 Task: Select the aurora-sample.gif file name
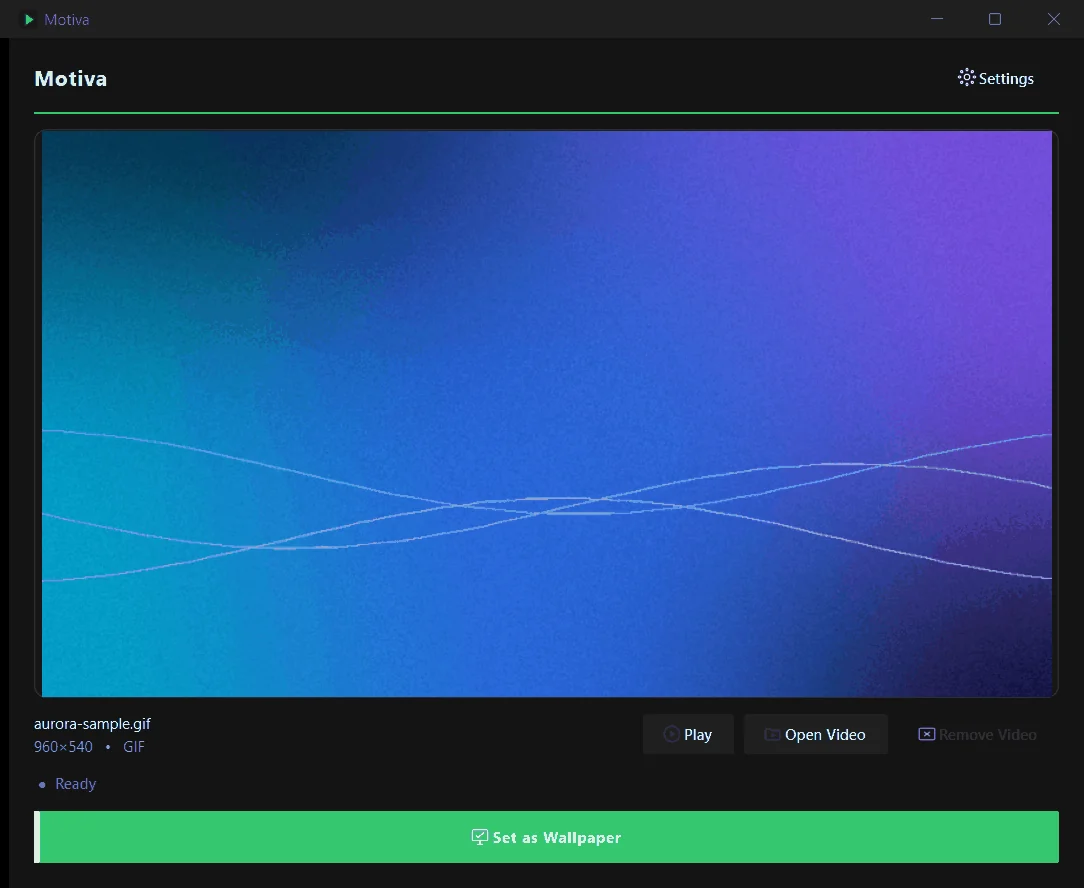click(x=92, y=724)
